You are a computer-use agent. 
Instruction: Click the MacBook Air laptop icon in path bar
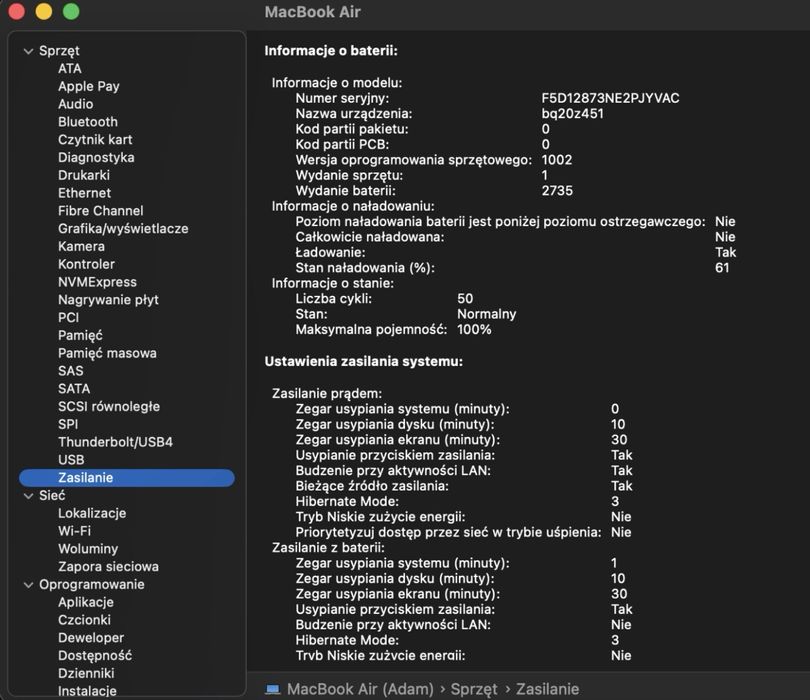point(272,689)
